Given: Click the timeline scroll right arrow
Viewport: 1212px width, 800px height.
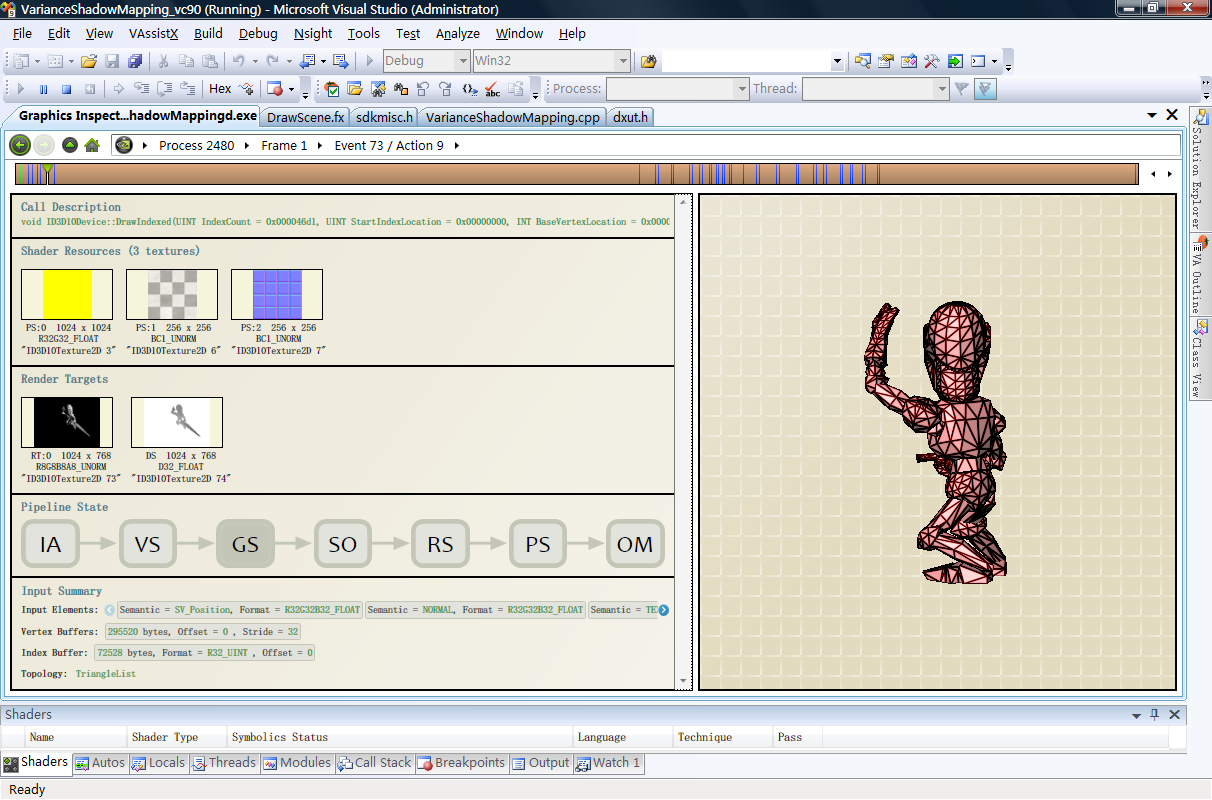Looking at the screenshot, I should pos(1169,174).
